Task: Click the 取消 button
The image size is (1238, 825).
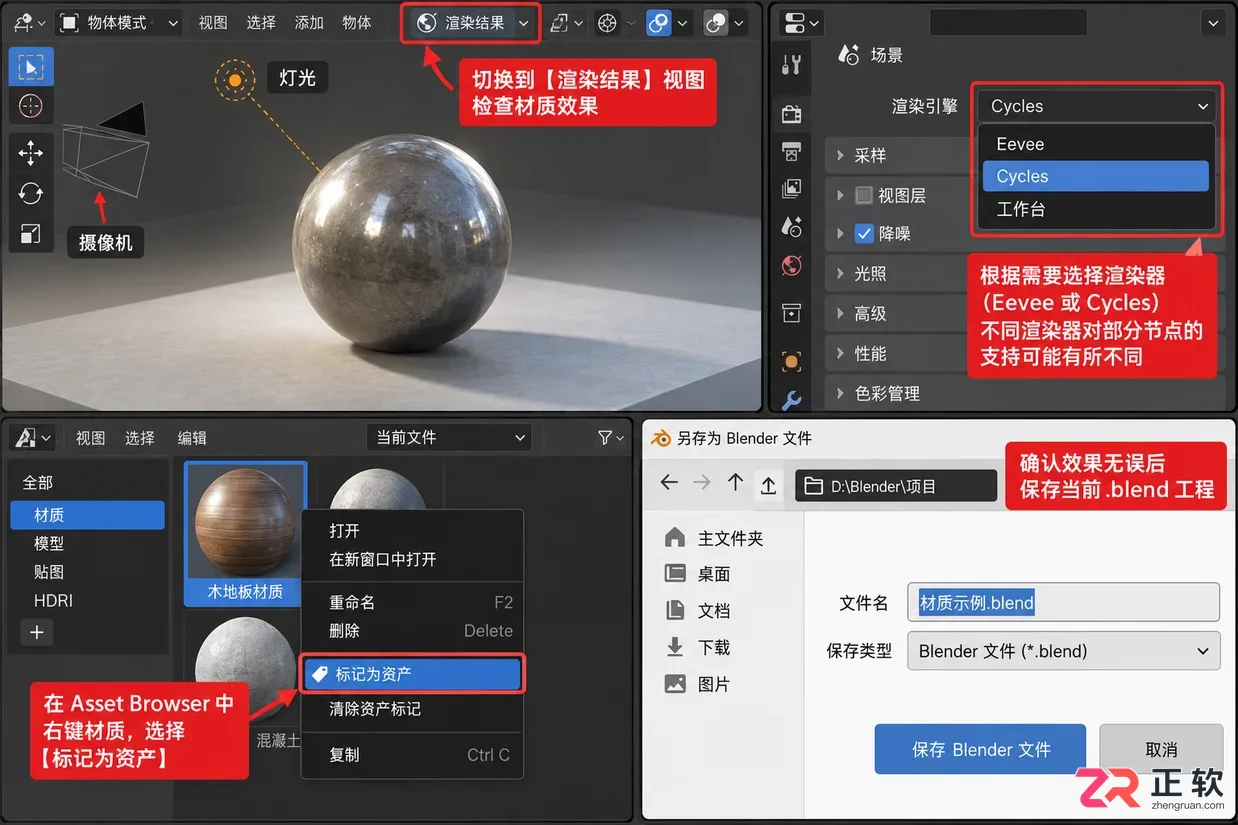Action: pos(1161,749)
